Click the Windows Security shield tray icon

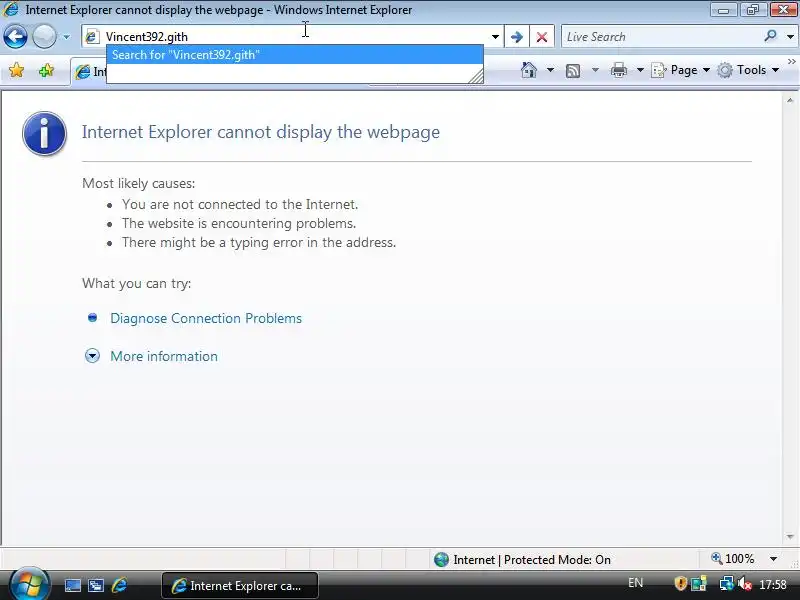tap(680, 583)
